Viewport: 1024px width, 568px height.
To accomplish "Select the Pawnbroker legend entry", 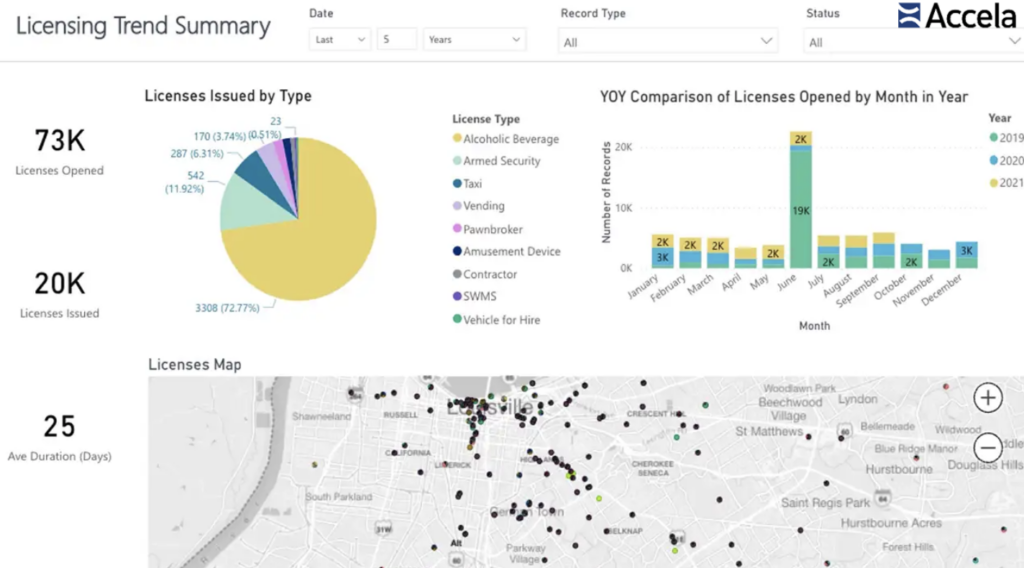I will coord(492,229).
